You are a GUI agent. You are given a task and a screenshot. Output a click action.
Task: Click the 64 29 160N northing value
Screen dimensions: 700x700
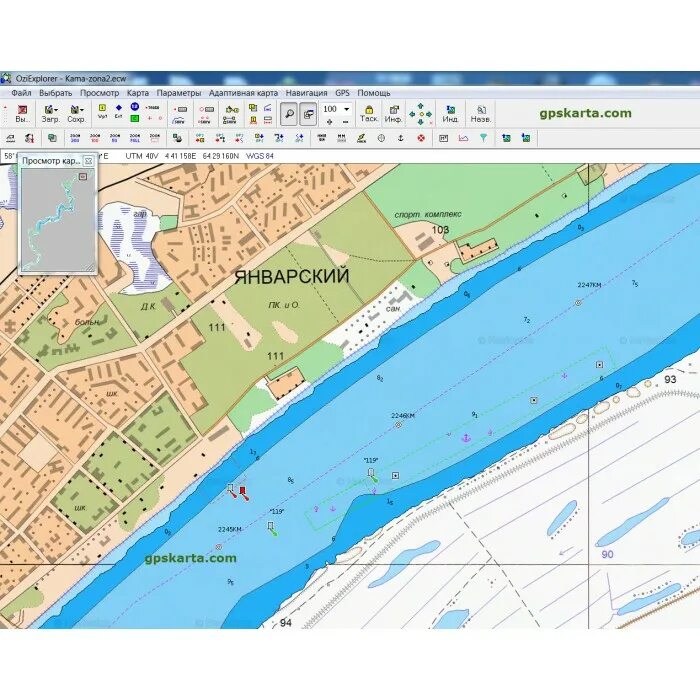(x=221, y=156)
